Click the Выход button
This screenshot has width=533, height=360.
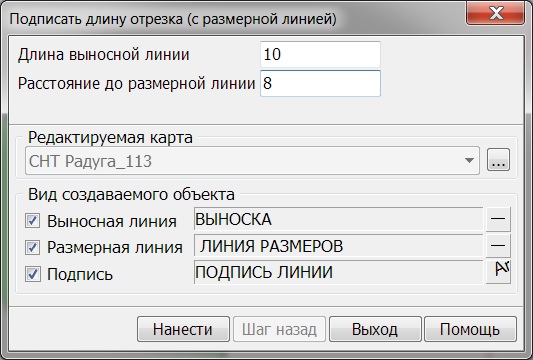(375, 329)
